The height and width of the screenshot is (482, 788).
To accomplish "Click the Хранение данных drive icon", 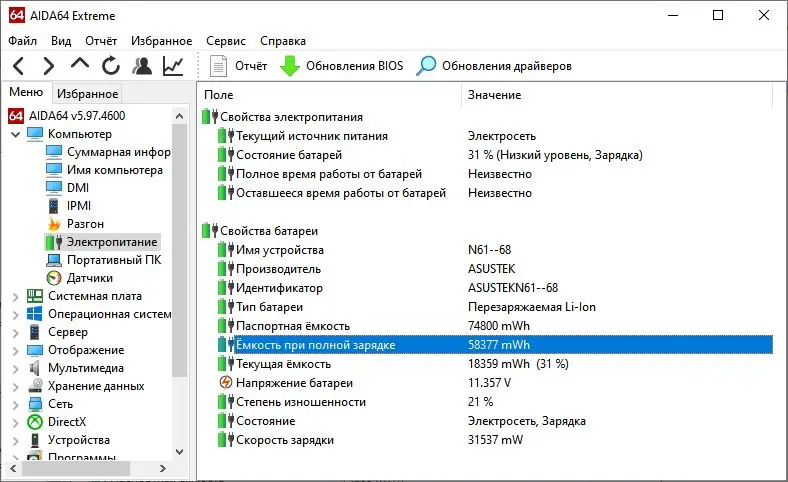I will pos(35,386).
